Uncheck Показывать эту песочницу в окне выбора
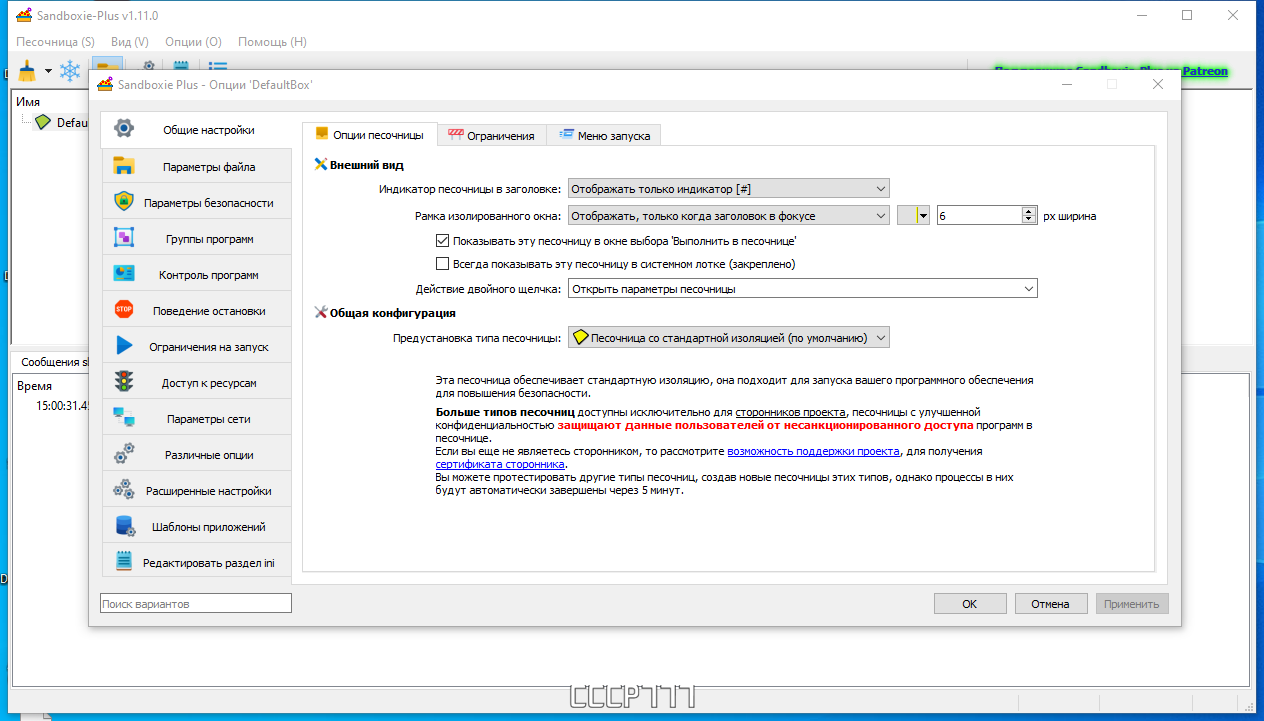This screenshot has width=1264, height=721. (x=442, y=241)
